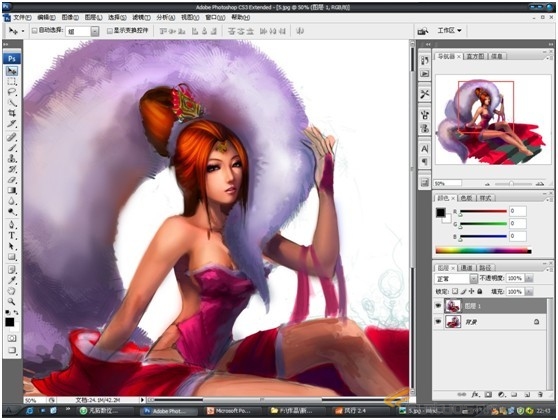Delete layer with the trash icon
Image resolution: width=558 pixels, height=420 pixels.
pos(540,394)
